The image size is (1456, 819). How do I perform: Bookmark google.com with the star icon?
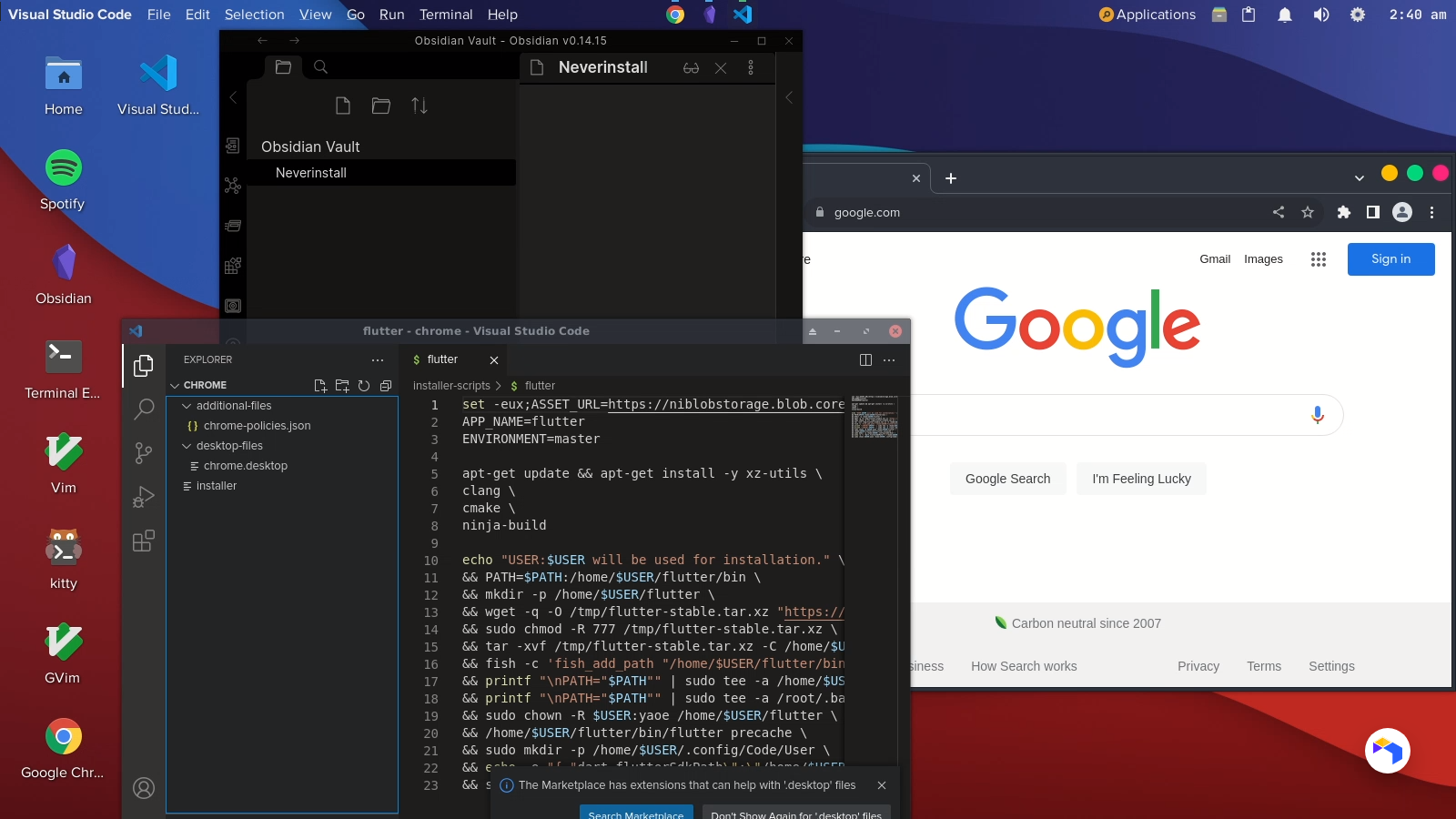click(x=1308, y=212)
